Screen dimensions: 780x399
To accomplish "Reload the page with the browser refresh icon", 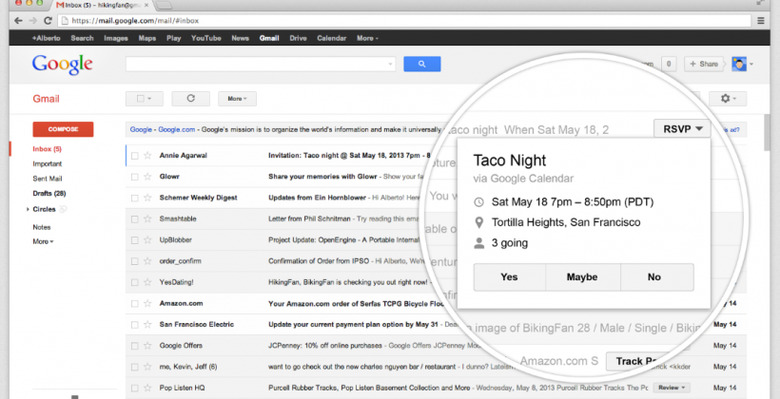I will point(48,21).
